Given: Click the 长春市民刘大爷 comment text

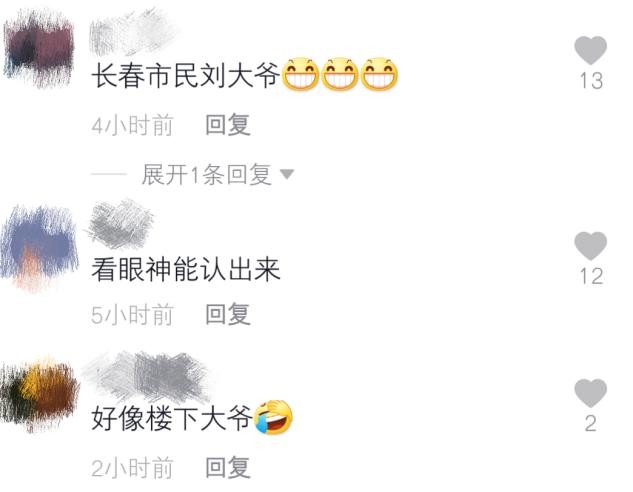Looking at the screenshot, I should 185,75.
